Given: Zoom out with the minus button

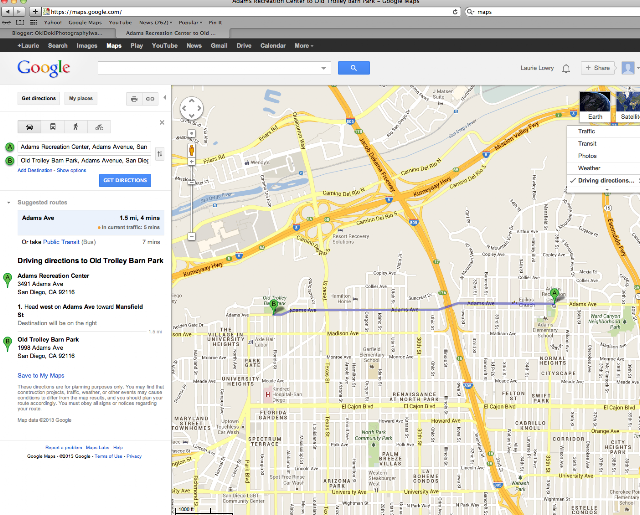Looking at the screenshot, I should point(191,236).
